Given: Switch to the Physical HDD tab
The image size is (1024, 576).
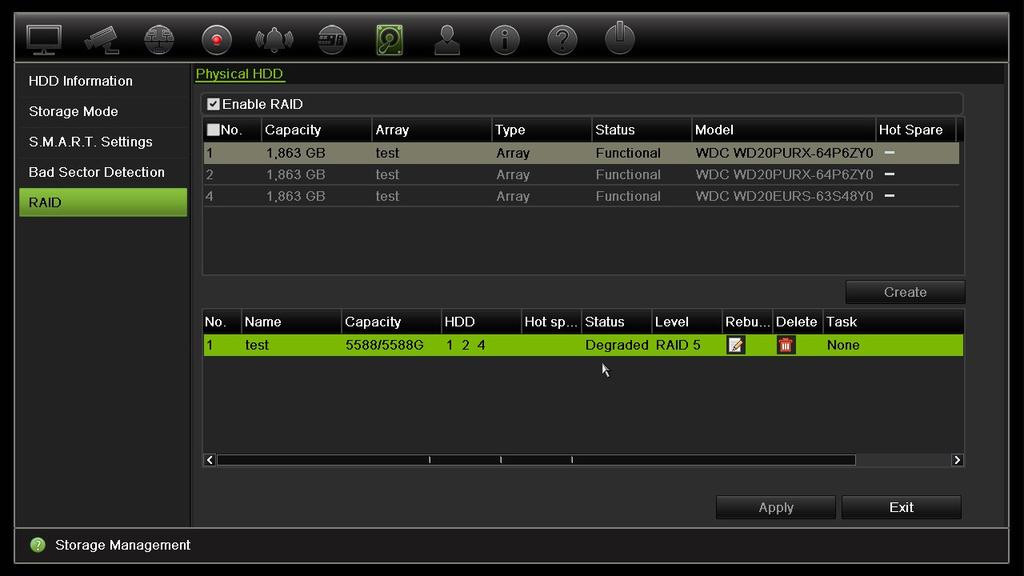Looking at the screenshot, I should pyautogui.click(x=240, y=74).
